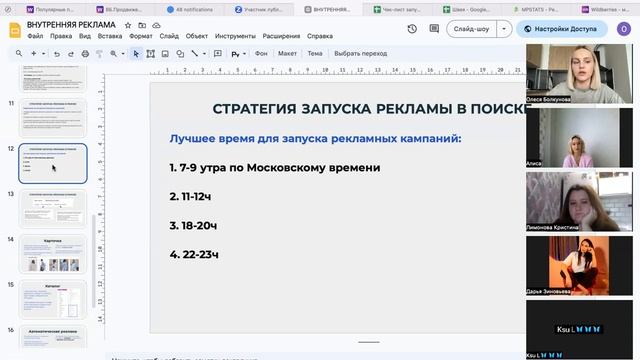Viewport: 640px width, 360px height.
Task: Select slide 13 thumbnail
Action: click(53, 209)
